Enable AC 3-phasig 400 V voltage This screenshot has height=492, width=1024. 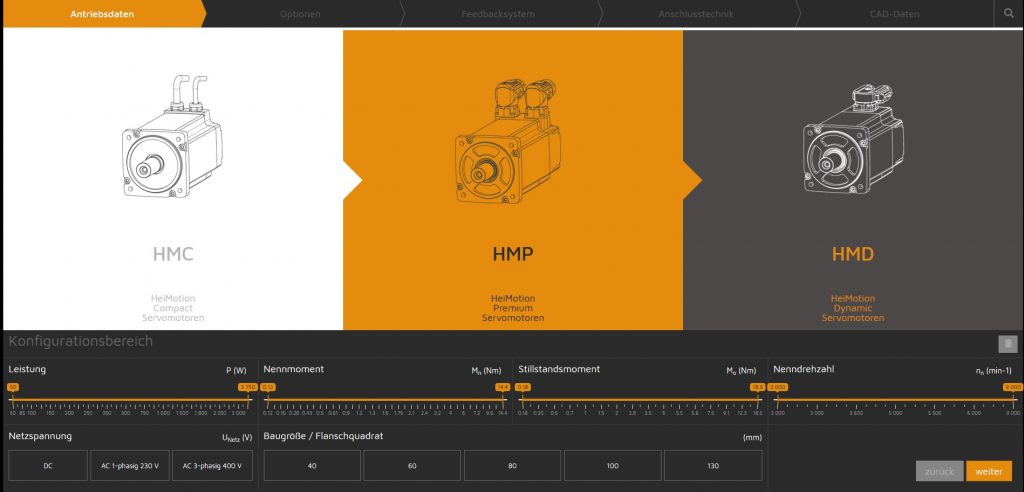point(212,465)
